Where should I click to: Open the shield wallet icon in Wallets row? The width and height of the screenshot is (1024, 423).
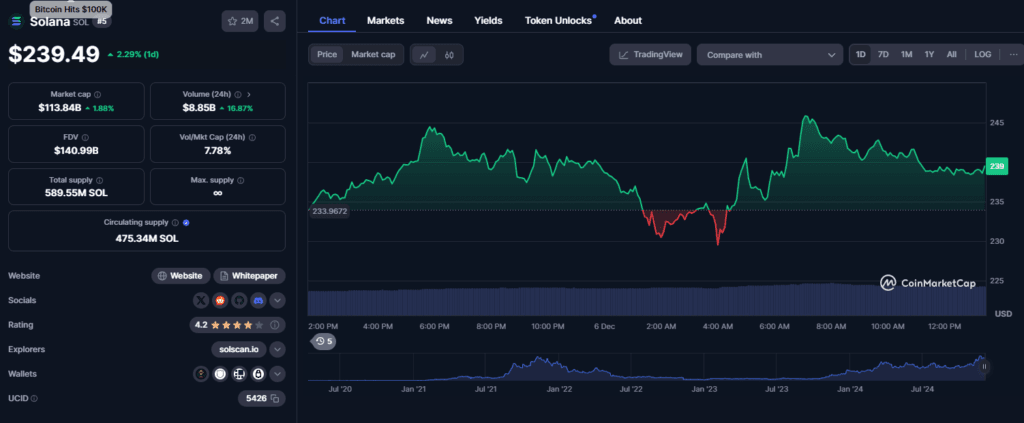(220, 374)
